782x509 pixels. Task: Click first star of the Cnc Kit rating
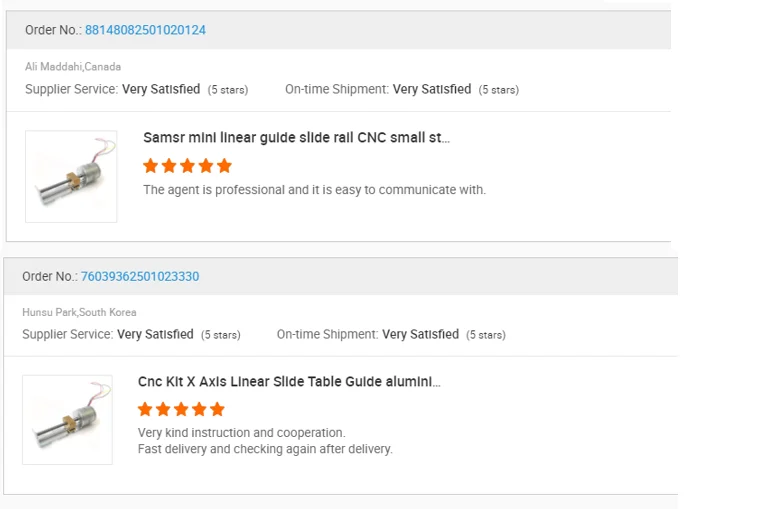(x=145, y=409)
